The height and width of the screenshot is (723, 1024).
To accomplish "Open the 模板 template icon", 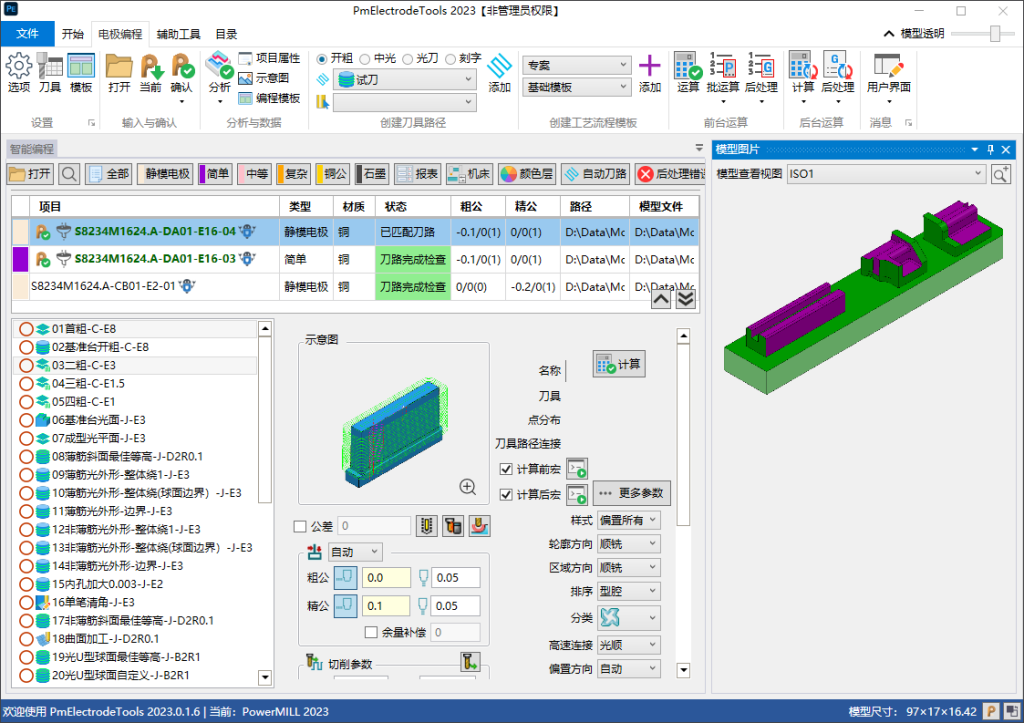I will (81, 72).
